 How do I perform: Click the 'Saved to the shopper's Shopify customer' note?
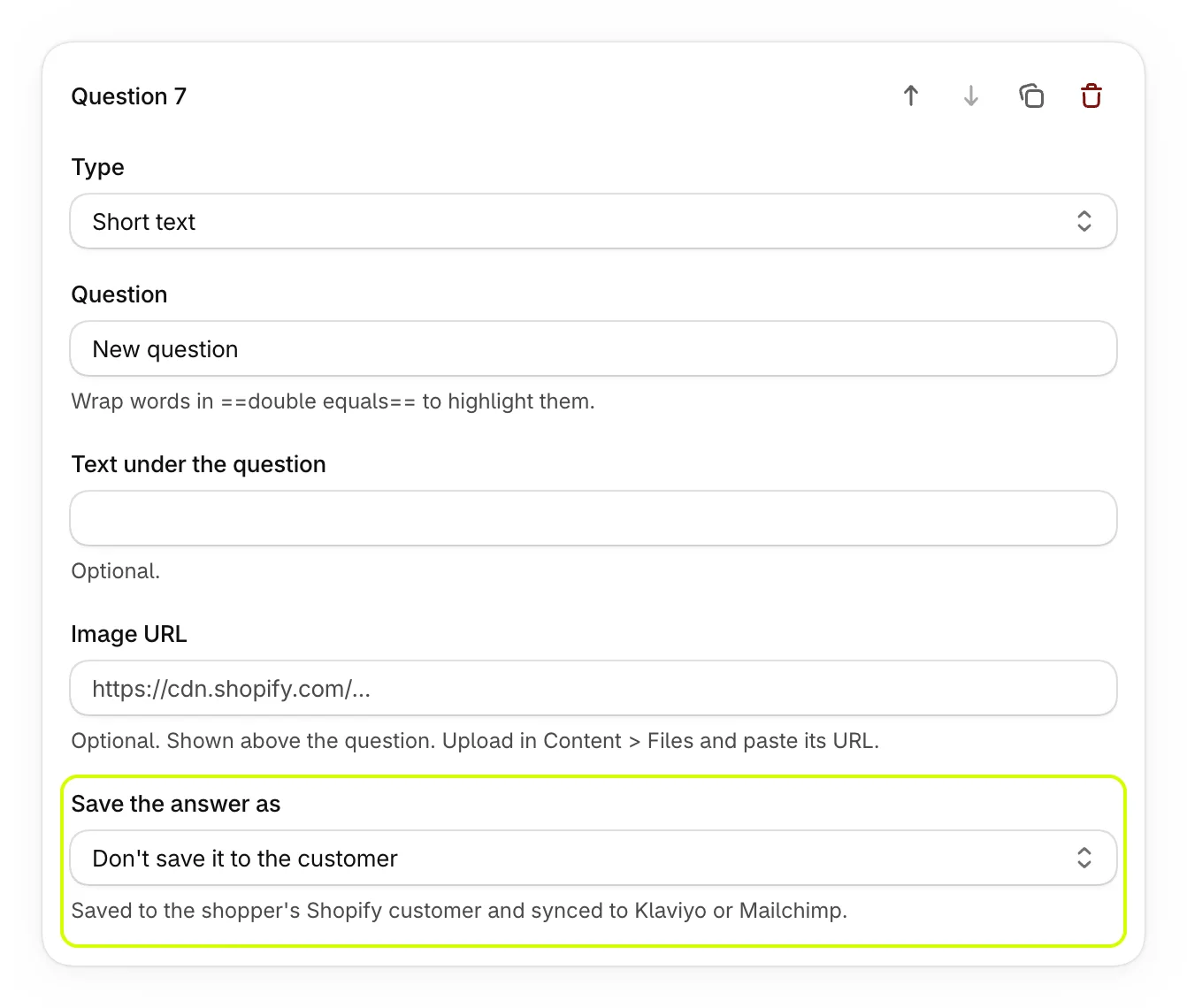click(x=459, y=911)
